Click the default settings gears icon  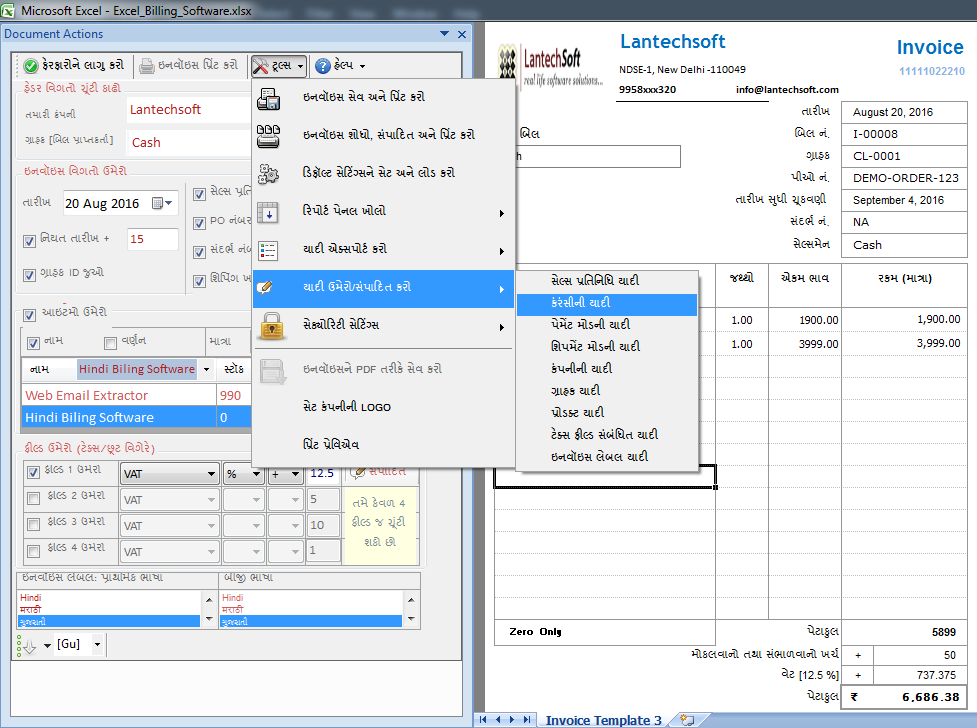tap(269, 174)
